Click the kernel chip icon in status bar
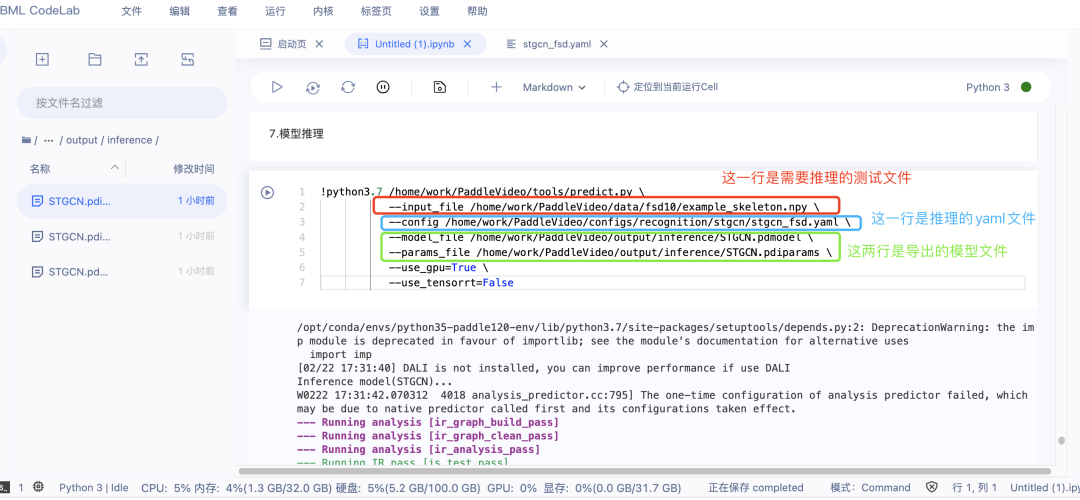 [x=39, y=487]
